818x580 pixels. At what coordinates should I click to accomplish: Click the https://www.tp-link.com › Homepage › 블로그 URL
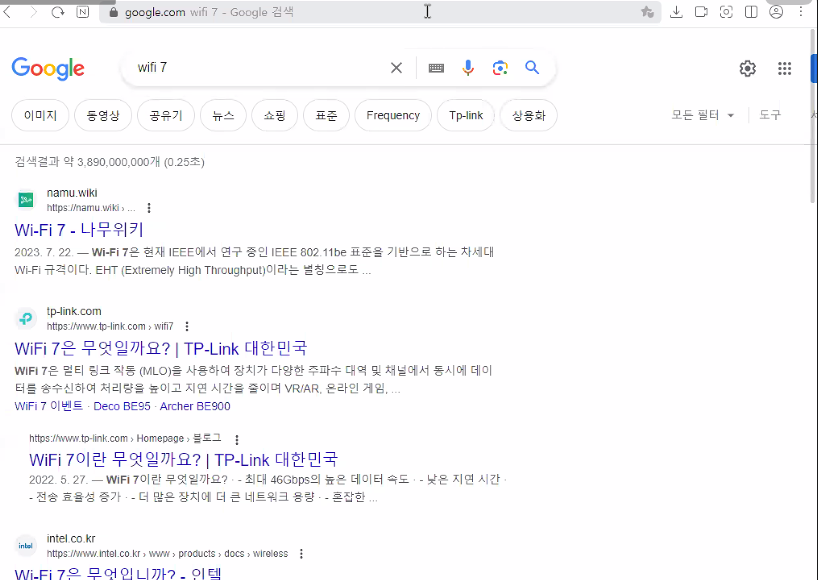(x=125, y=438)
